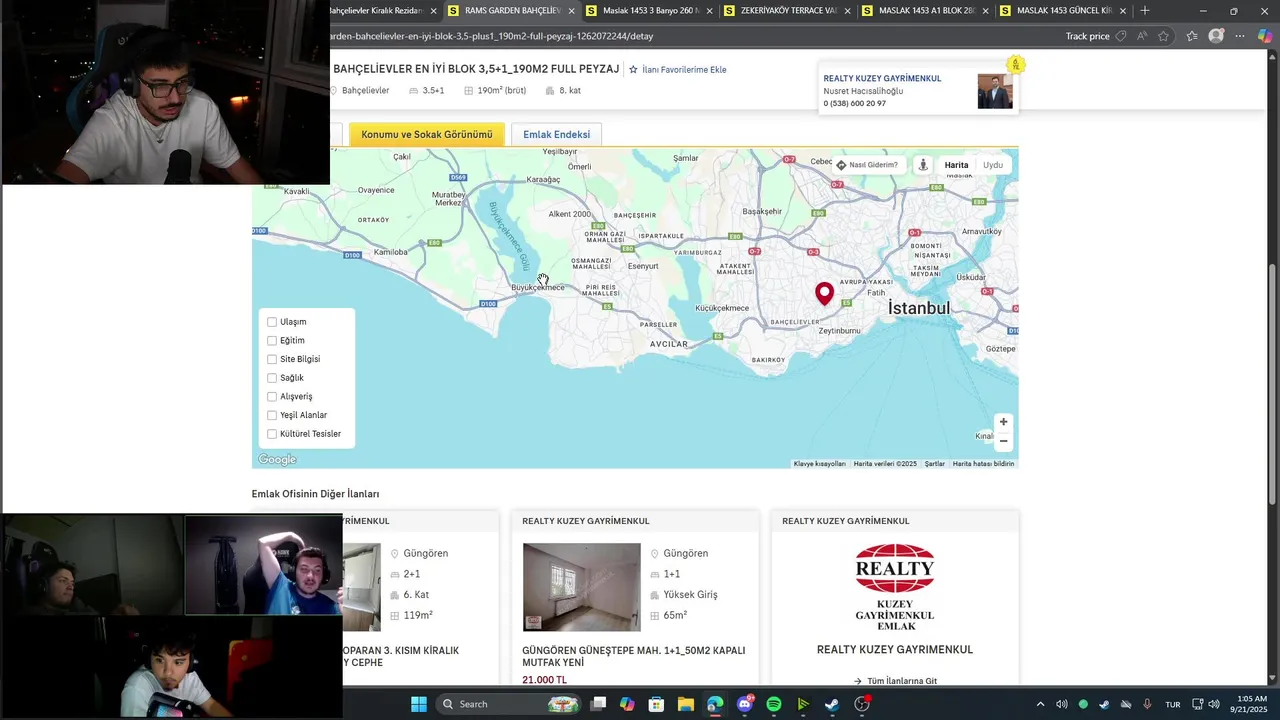1280x720 pixels.
Task: Add page to favorites star icon
Action: click(1163, 36)
